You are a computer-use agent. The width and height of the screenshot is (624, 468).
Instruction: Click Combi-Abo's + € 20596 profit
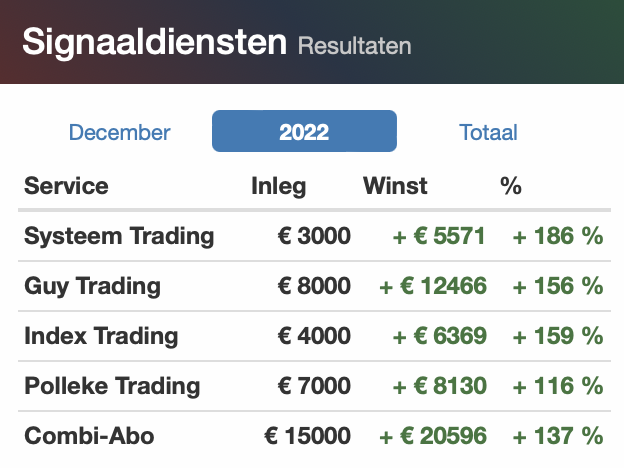[x=433, y=436]
